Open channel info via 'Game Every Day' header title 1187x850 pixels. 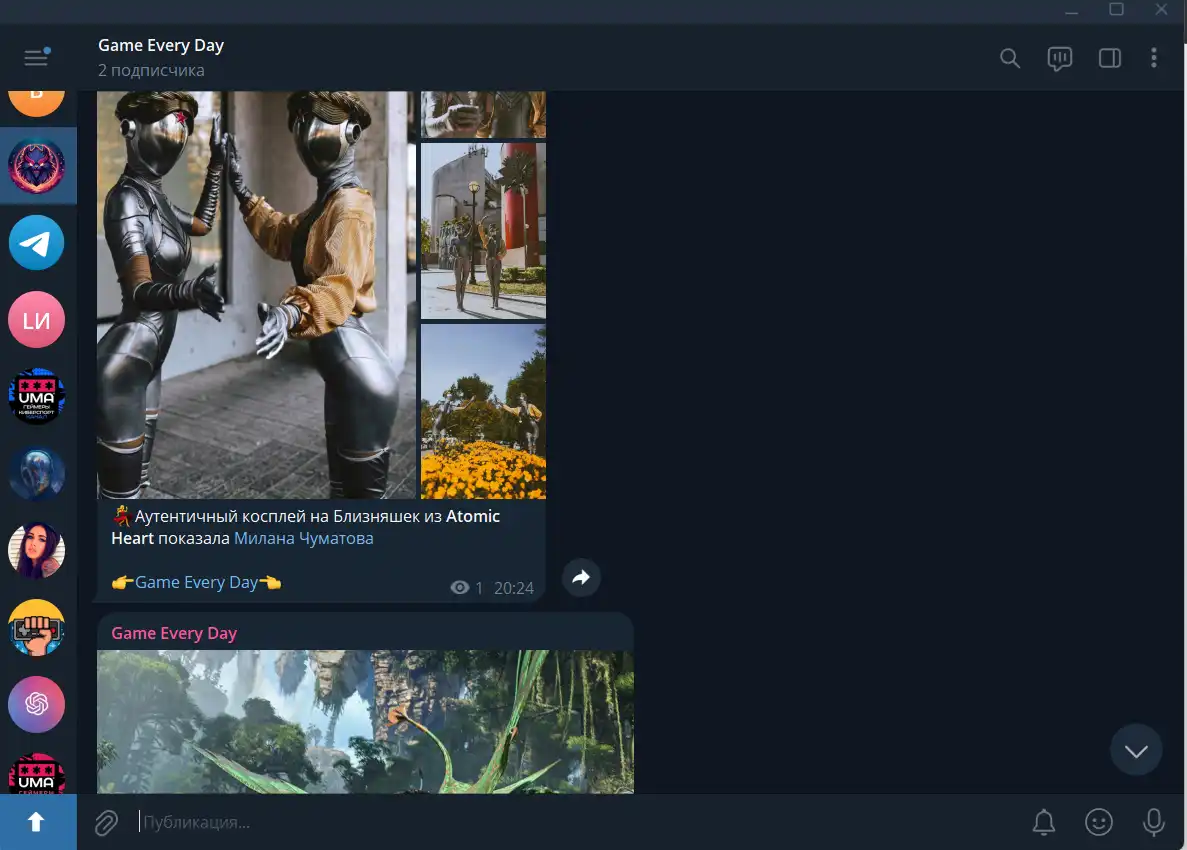point(161,45)
